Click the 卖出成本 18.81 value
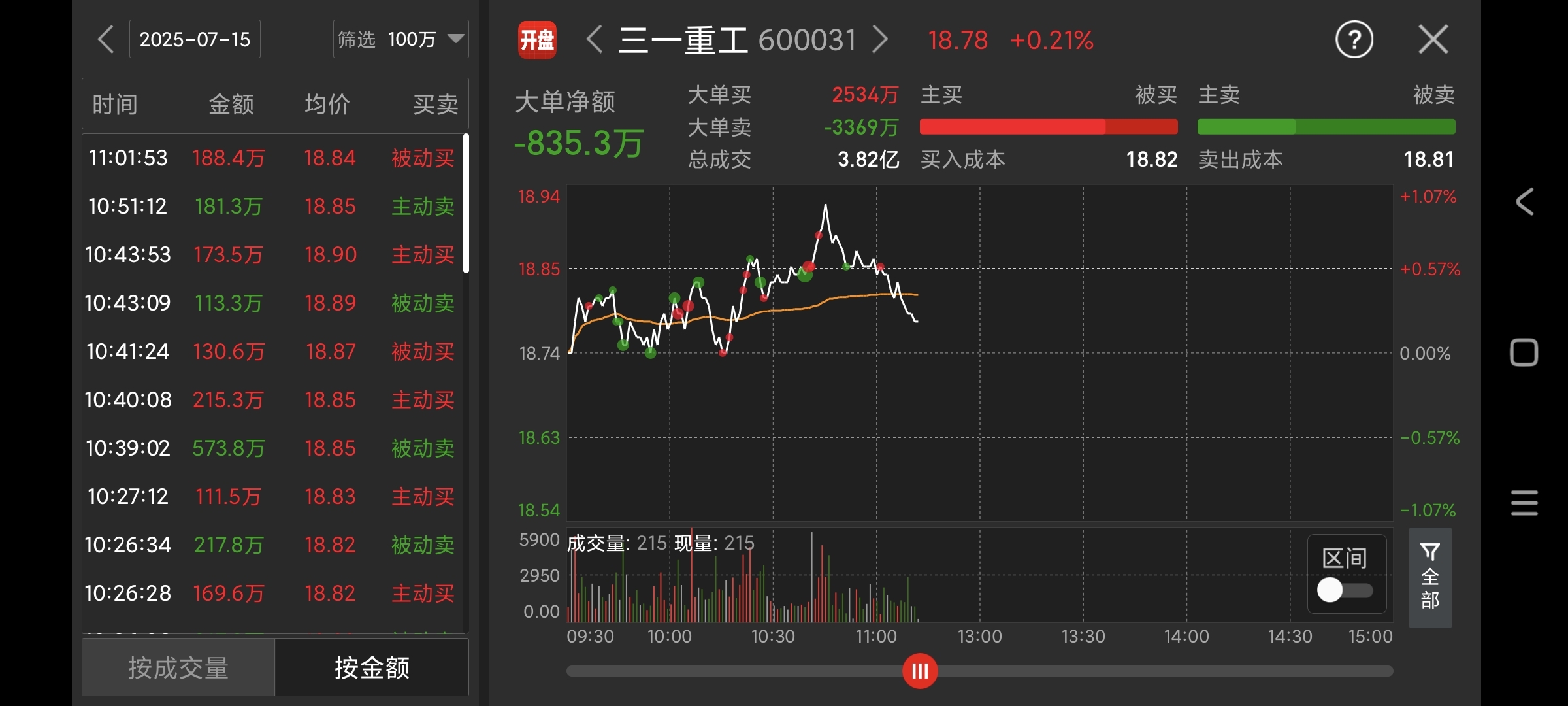The width and height of the screenshot is (1568, 706). coord(1429,160)
